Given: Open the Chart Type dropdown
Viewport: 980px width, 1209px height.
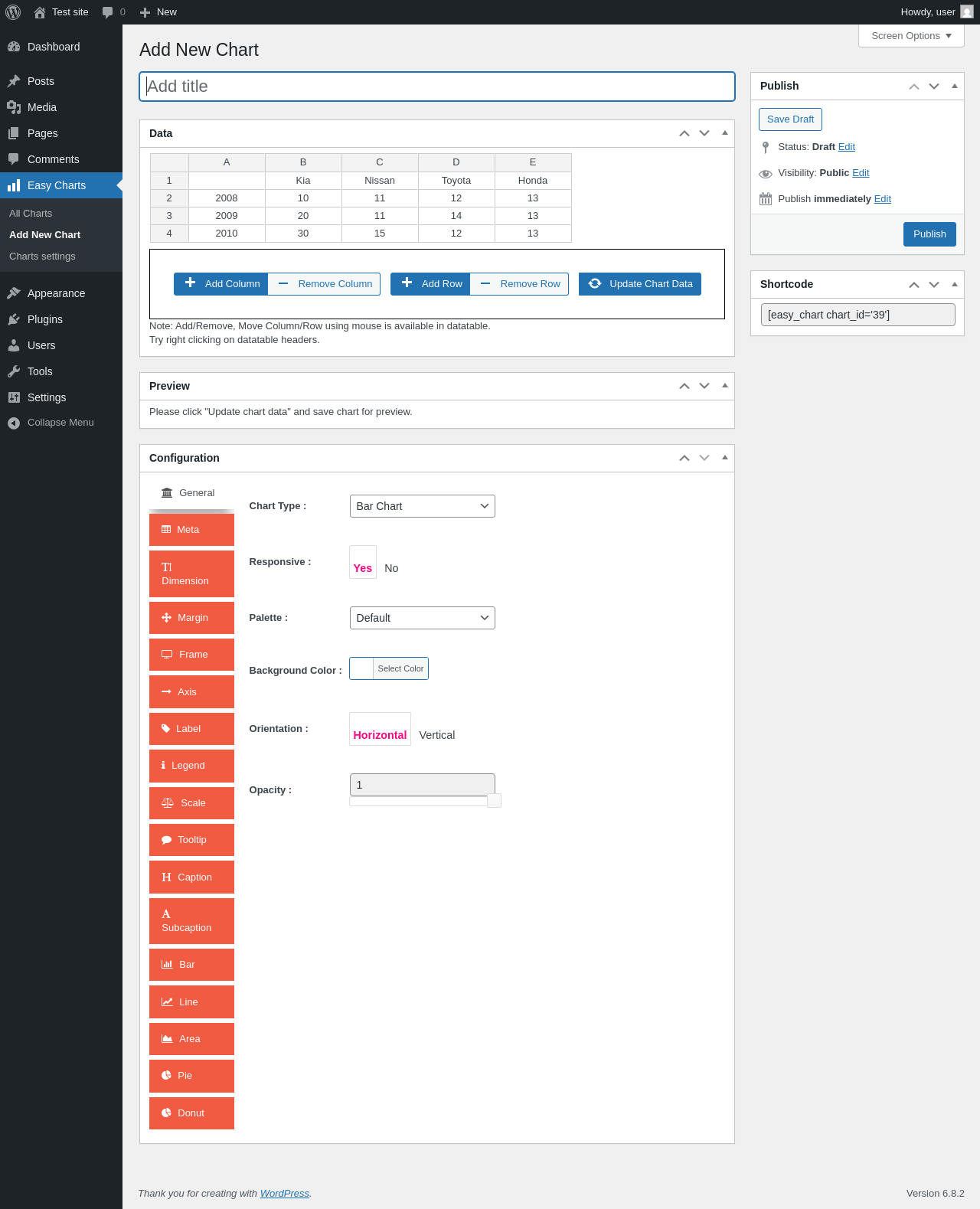Looking at the screenshot, I should (x=423, y=506).
